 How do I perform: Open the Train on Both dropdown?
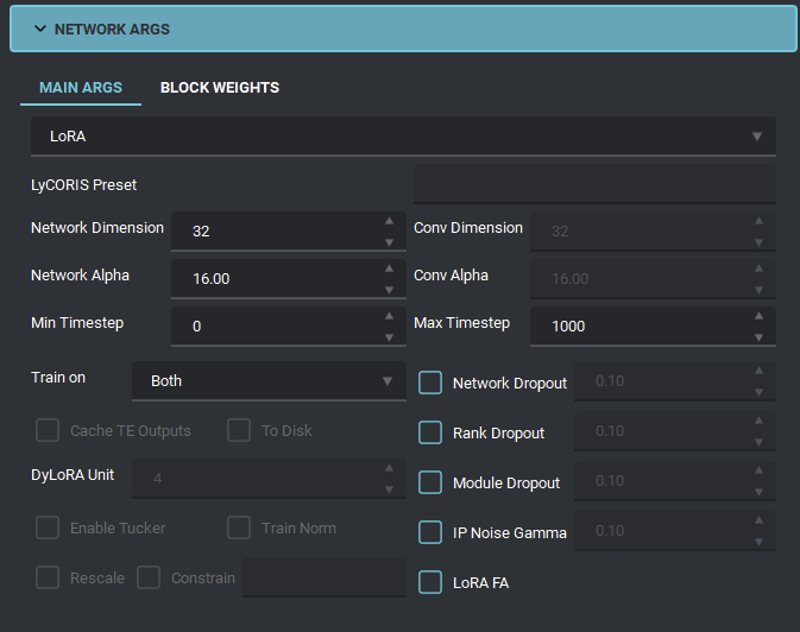click(269, 381)
